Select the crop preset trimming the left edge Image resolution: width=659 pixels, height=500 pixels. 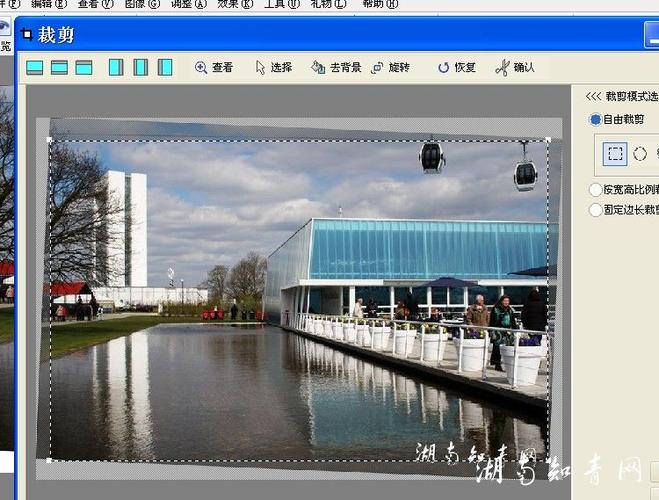(x=165, y=67)
